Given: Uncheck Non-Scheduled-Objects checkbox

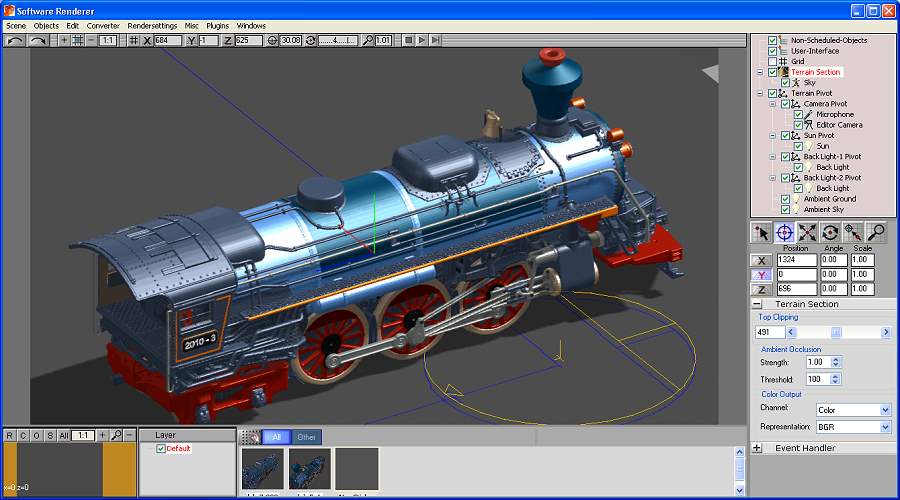Looking at the screenshot, I should click(773, 40).
